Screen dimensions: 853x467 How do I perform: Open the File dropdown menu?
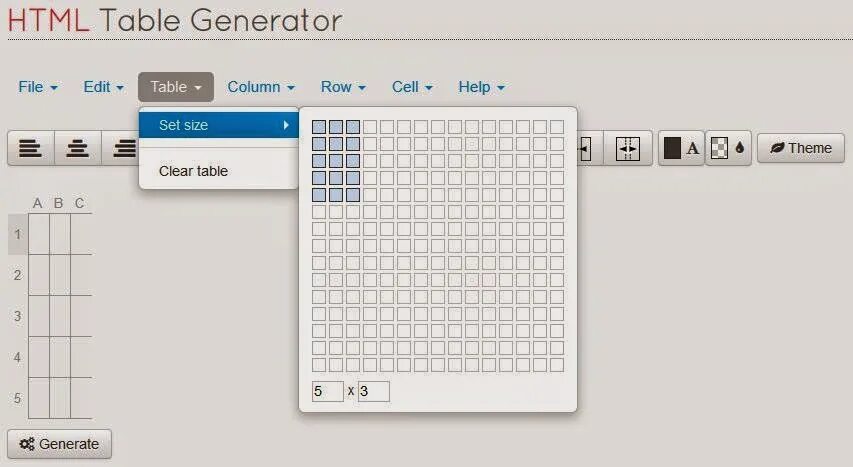point(38,87)
